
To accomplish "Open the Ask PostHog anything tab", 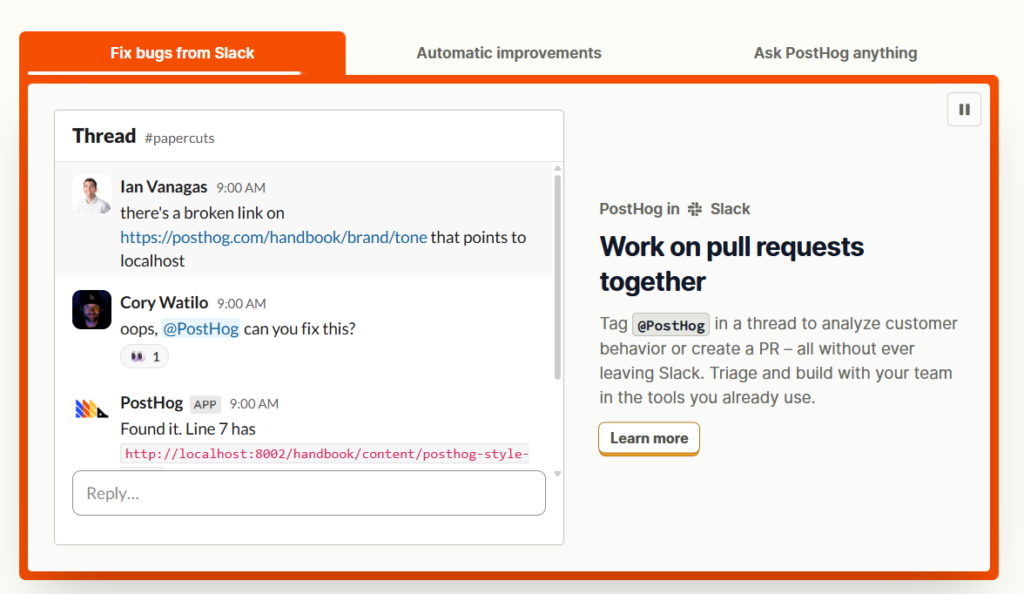I will pos(835,53).
